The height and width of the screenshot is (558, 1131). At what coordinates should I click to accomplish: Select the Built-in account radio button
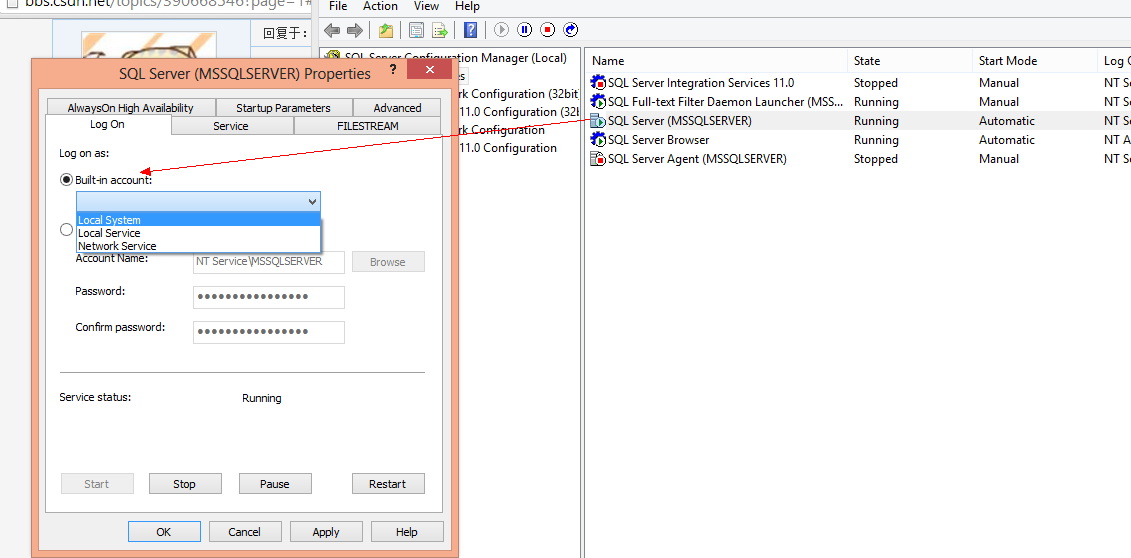click(x=66, y=180)
